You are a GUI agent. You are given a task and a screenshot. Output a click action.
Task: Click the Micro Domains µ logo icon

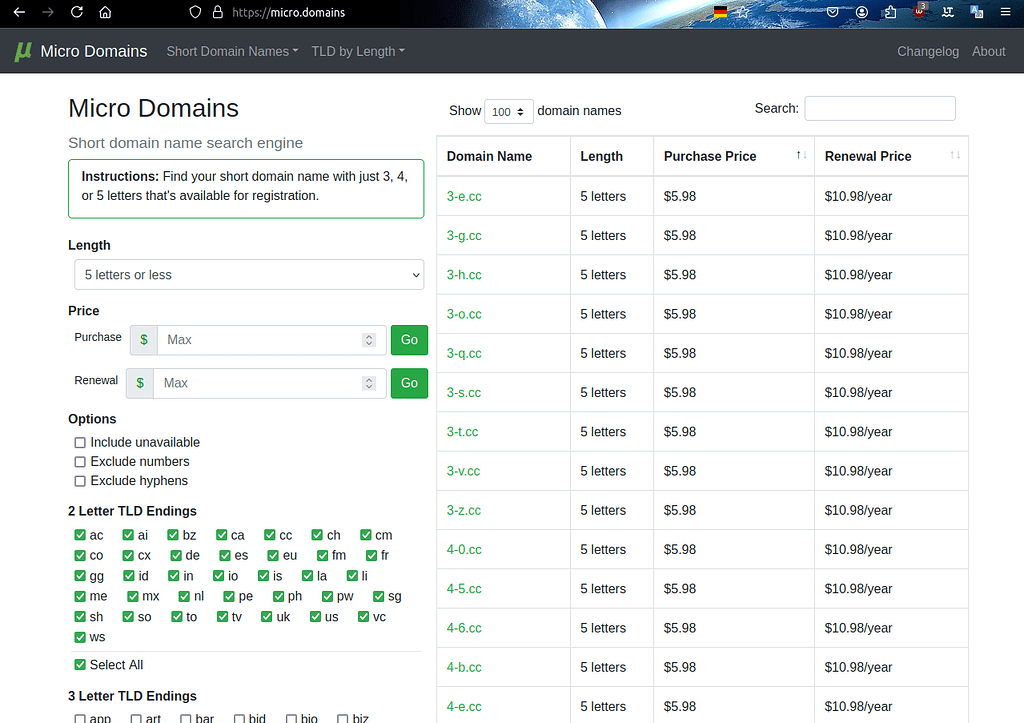tap(21, 51)
